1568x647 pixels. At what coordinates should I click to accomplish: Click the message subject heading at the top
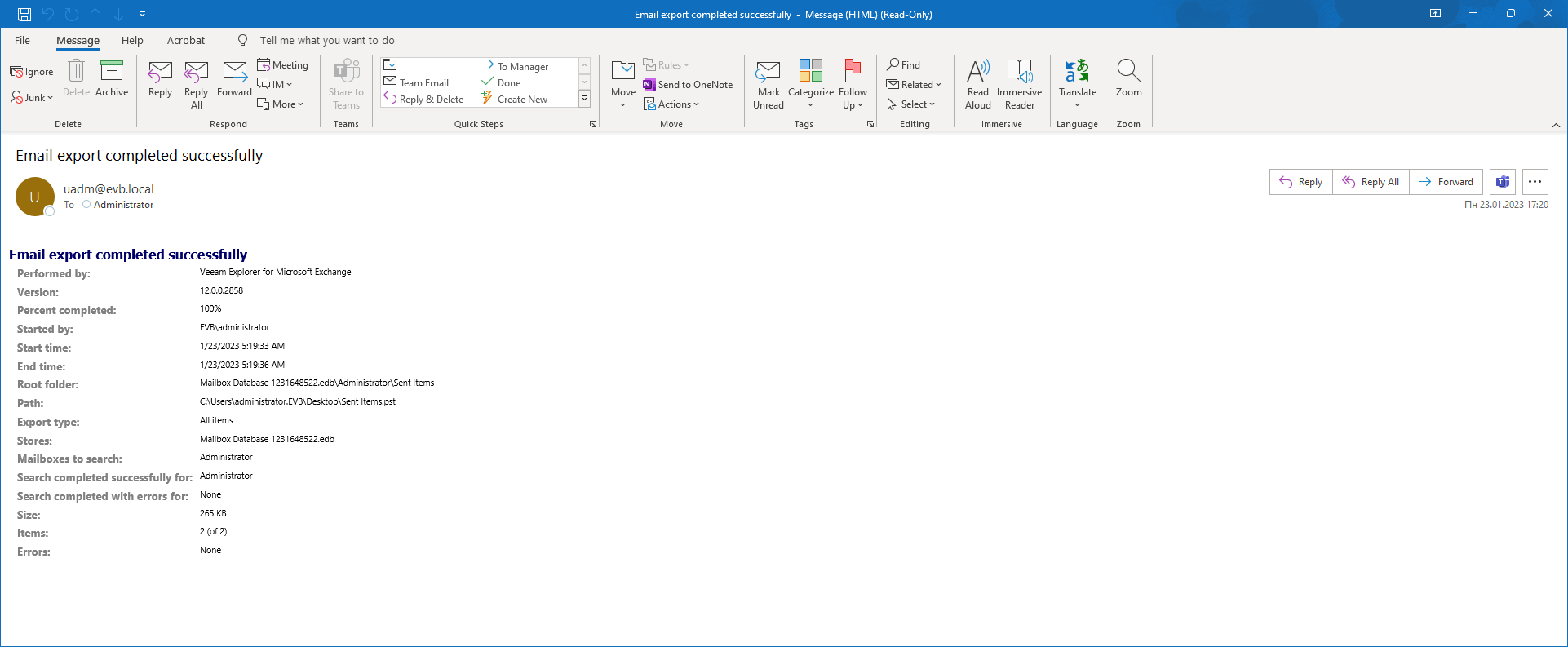[x=140, y=156]
